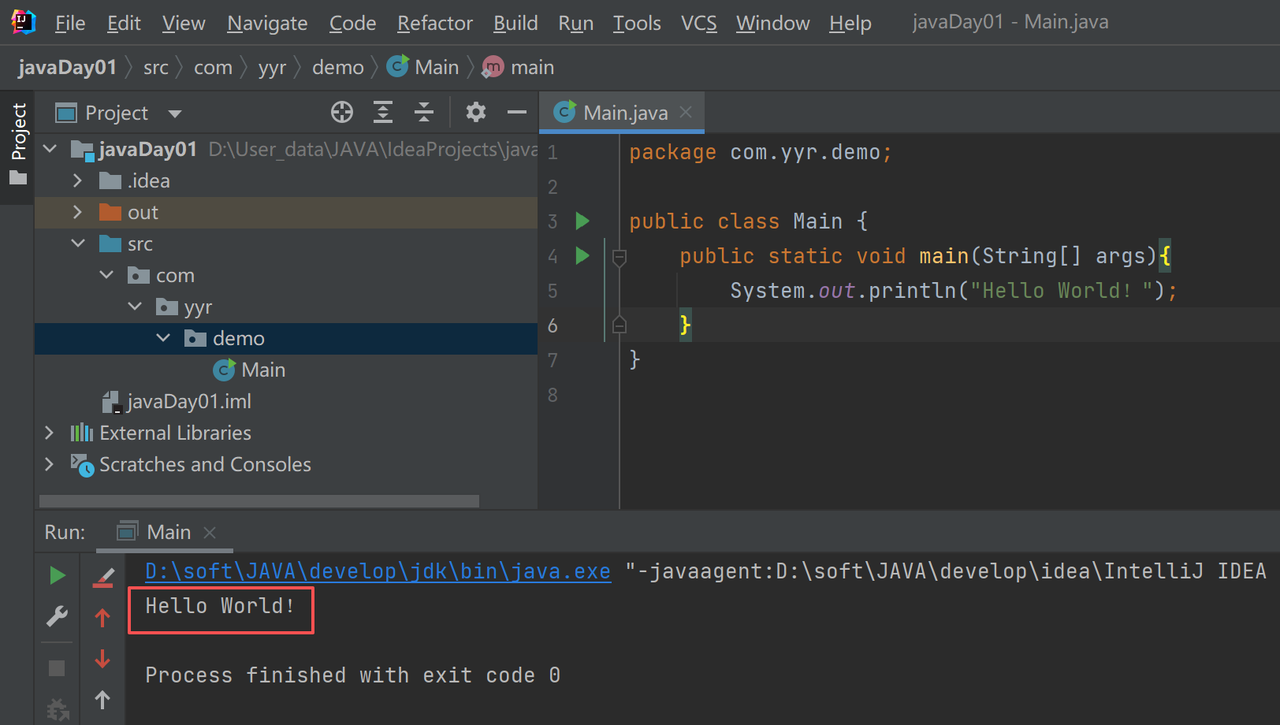Click the java.exe path link in console
This screenshot has height=725, width=1280.
(x=378, y=572)
